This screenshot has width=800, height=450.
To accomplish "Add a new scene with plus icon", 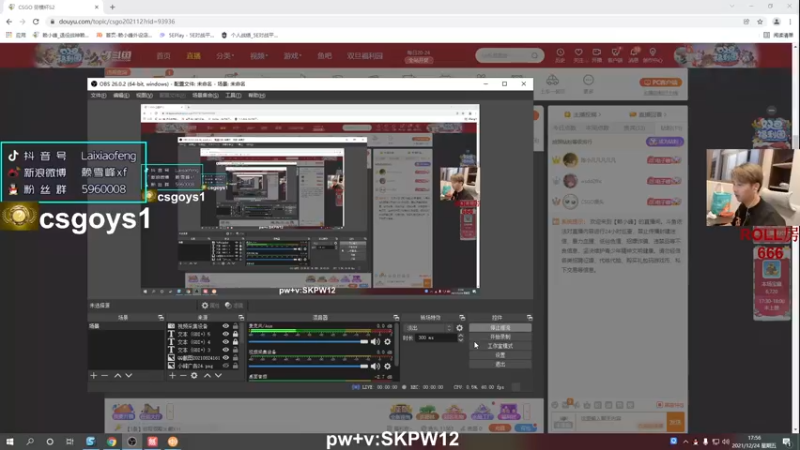I will click(93, 376).
